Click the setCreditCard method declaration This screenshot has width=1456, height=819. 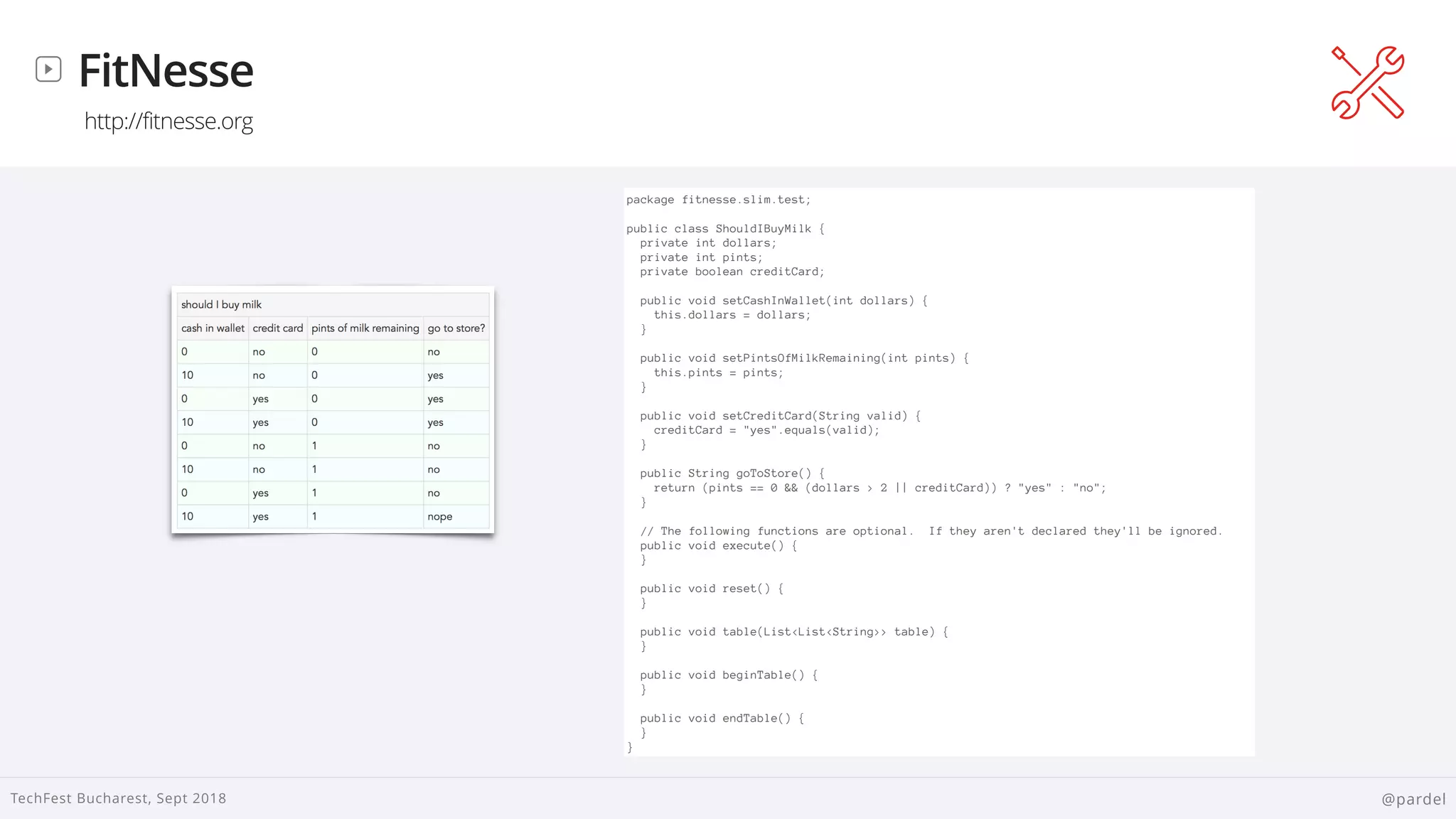tap(780, 416)
